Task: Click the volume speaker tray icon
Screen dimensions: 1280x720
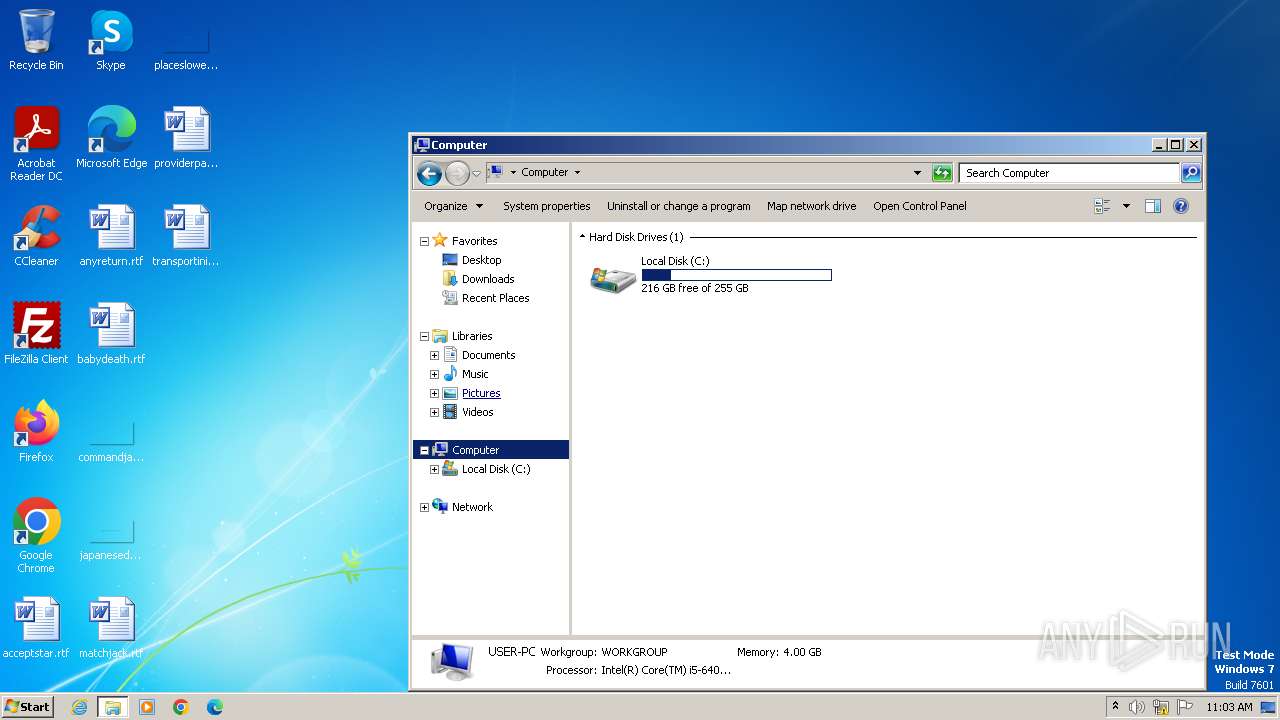Action: click(x=1137, y=707)
